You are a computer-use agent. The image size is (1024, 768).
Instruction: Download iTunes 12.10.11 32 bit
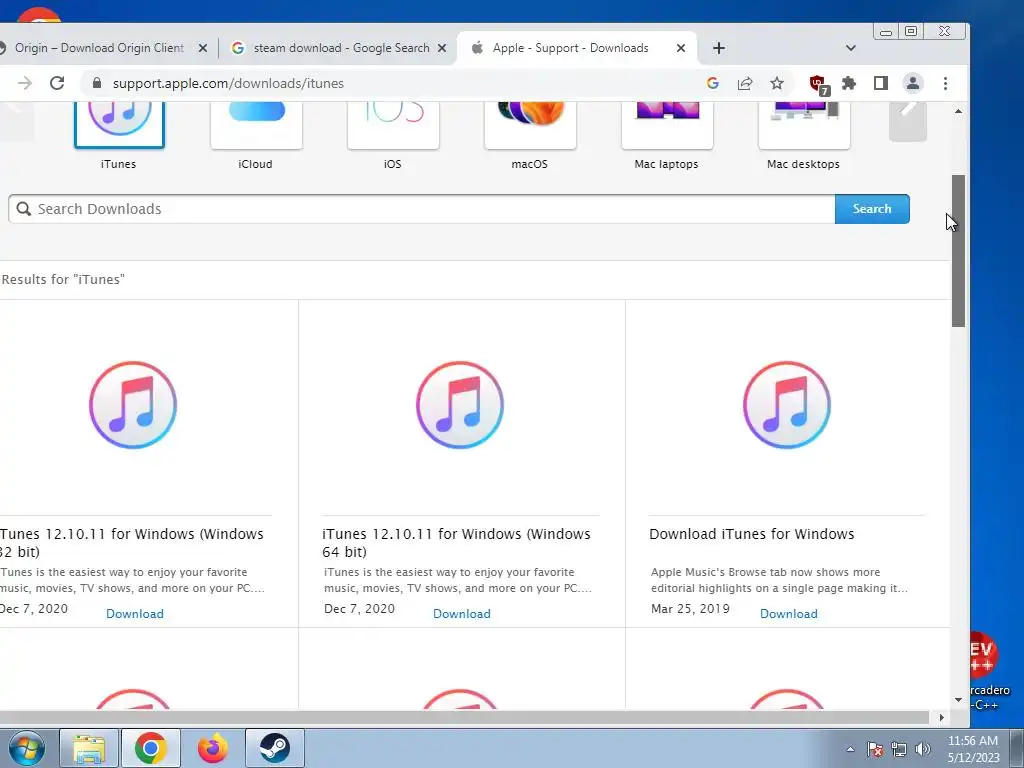click(135, 614)
